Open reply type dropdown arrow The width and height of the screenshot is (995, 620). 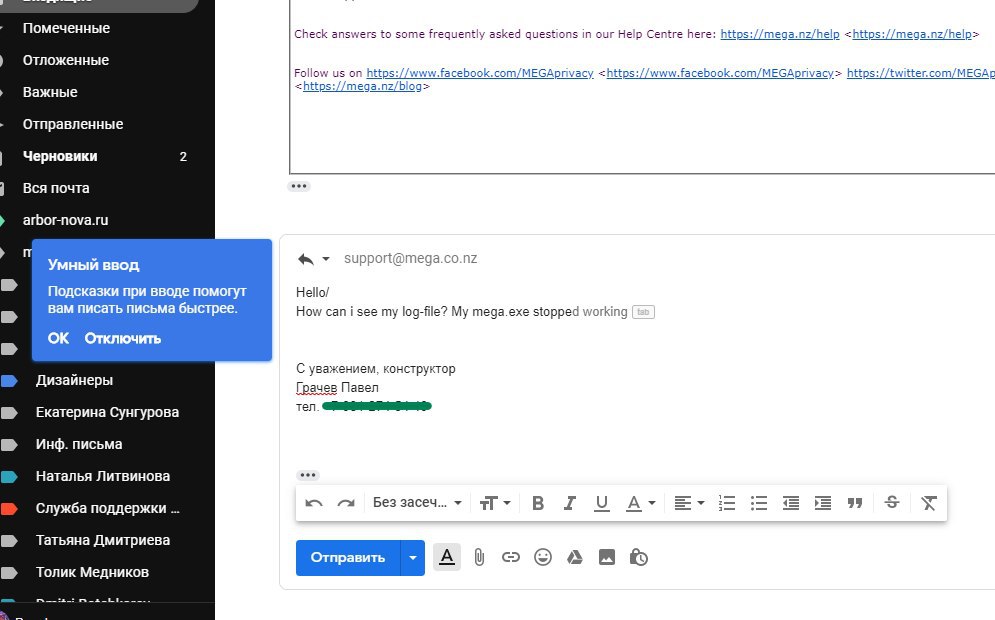pyautogui.click(x=326, y=259)
